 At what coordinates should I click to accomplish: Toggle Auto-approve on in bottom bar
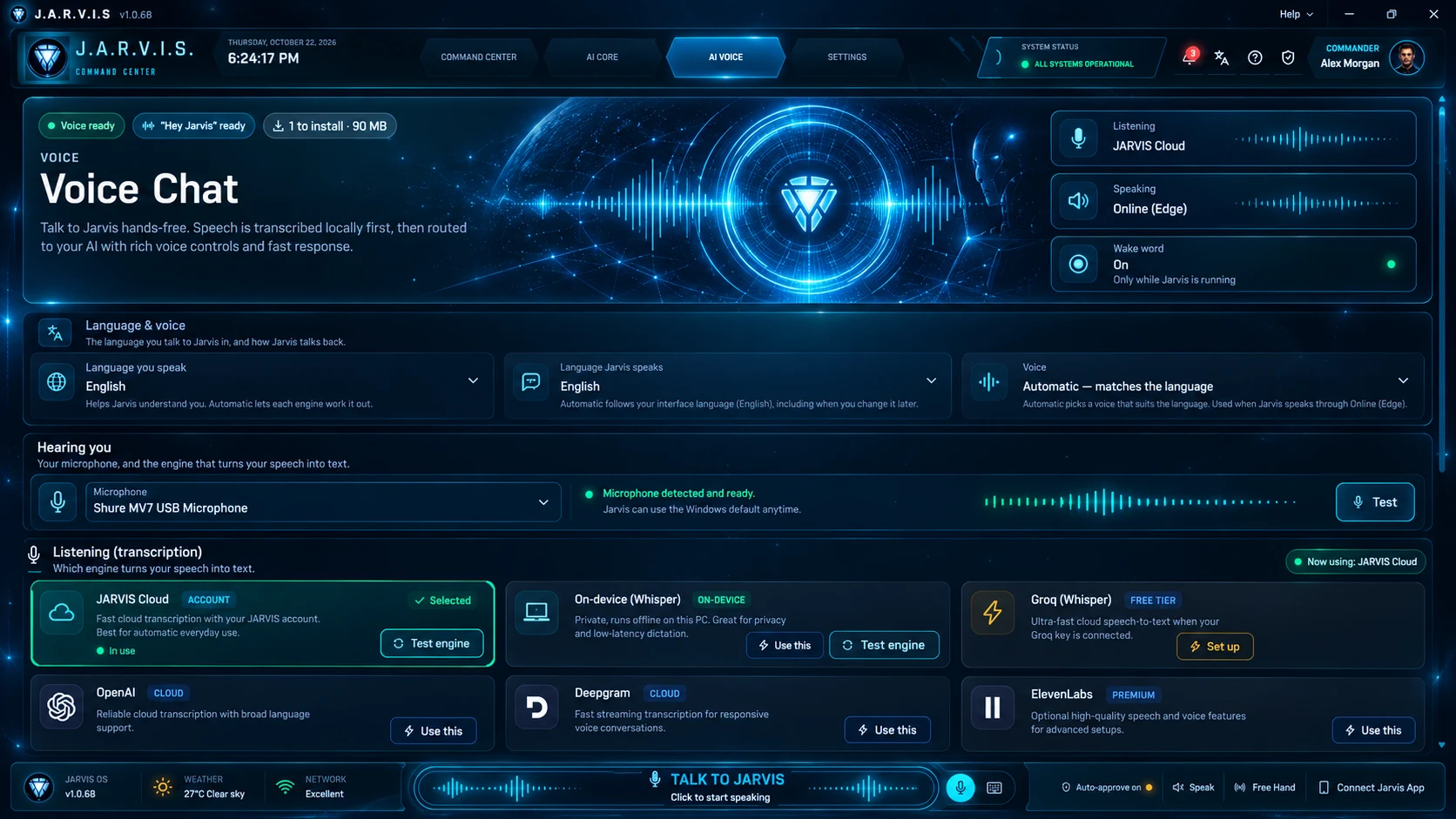tap(1107, 788)
